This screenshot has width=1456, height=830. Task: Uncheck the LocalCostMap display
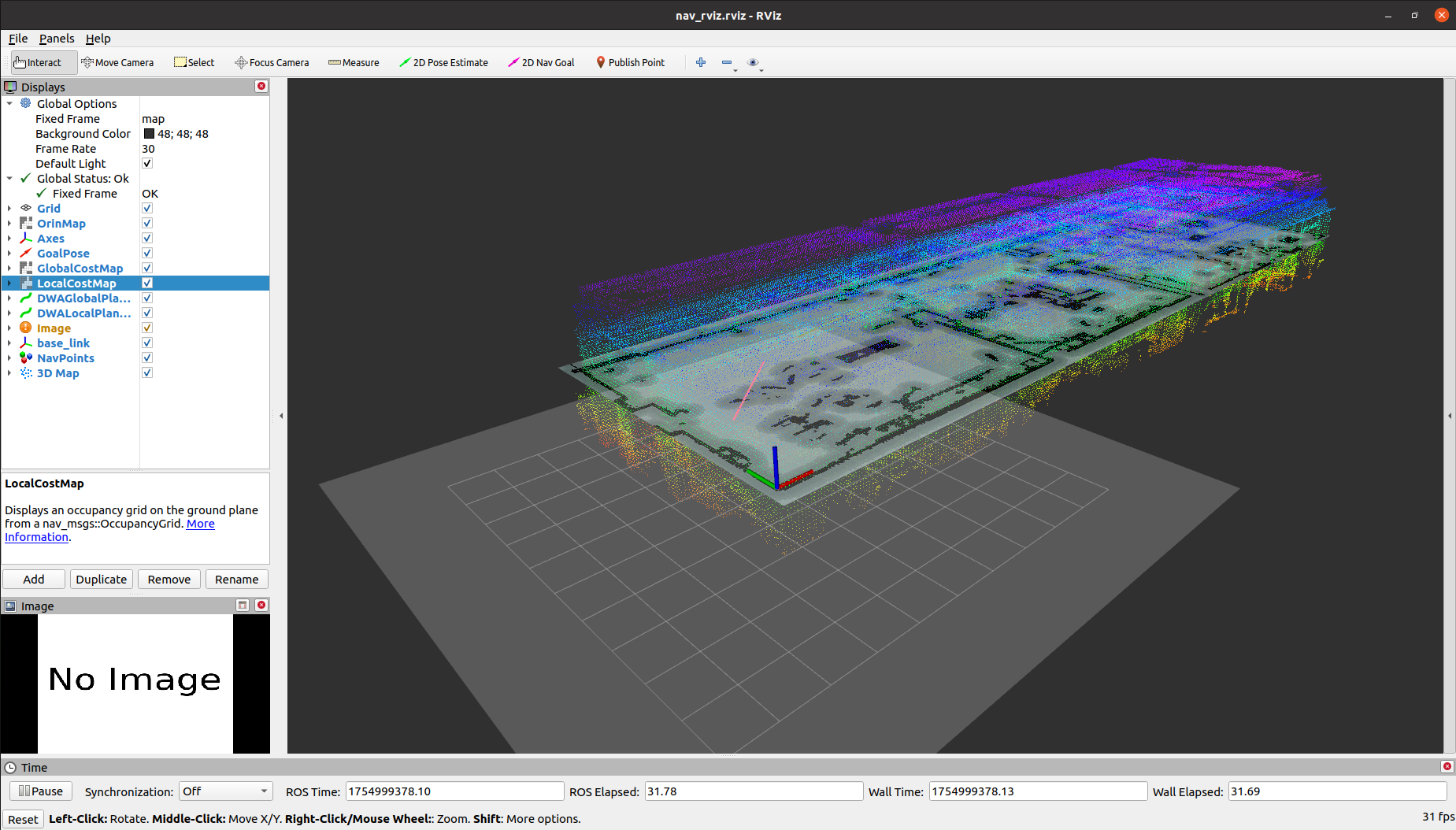click(x=147, y=283)
